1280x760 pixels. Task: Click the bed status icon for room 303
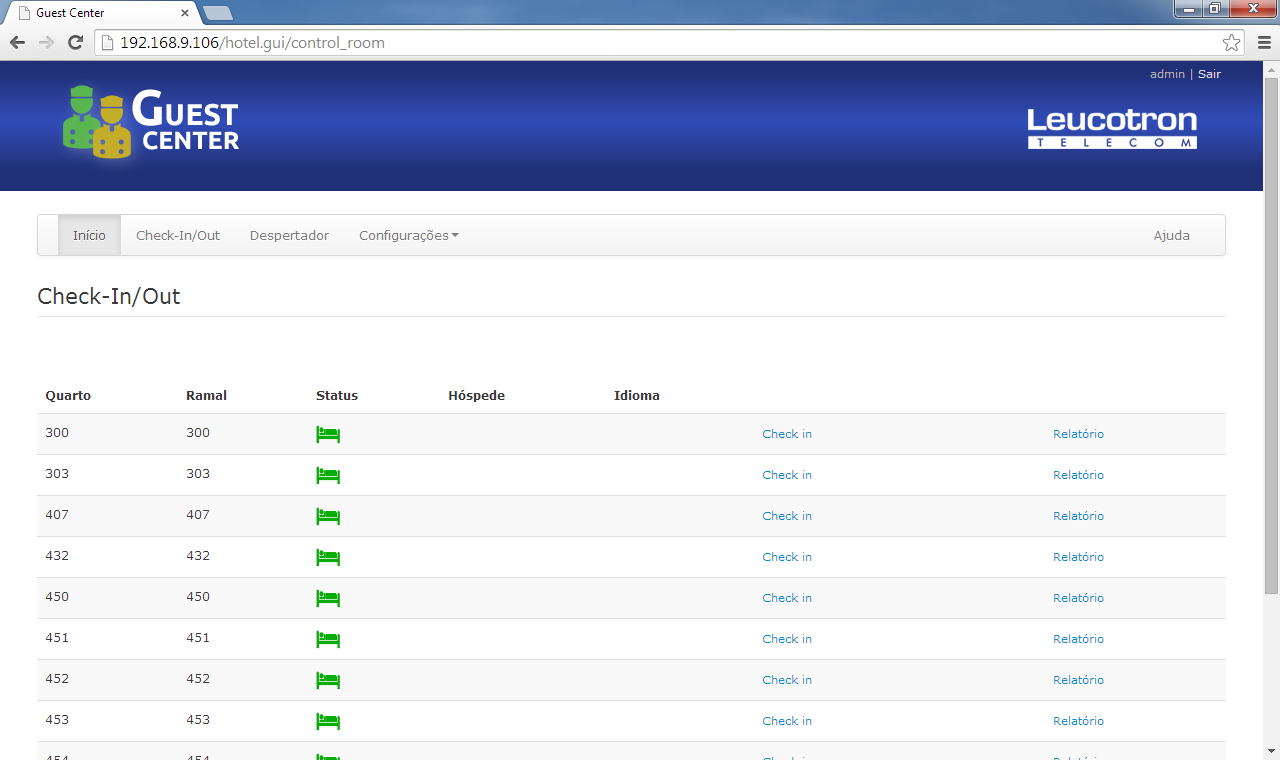coord(328,475)
